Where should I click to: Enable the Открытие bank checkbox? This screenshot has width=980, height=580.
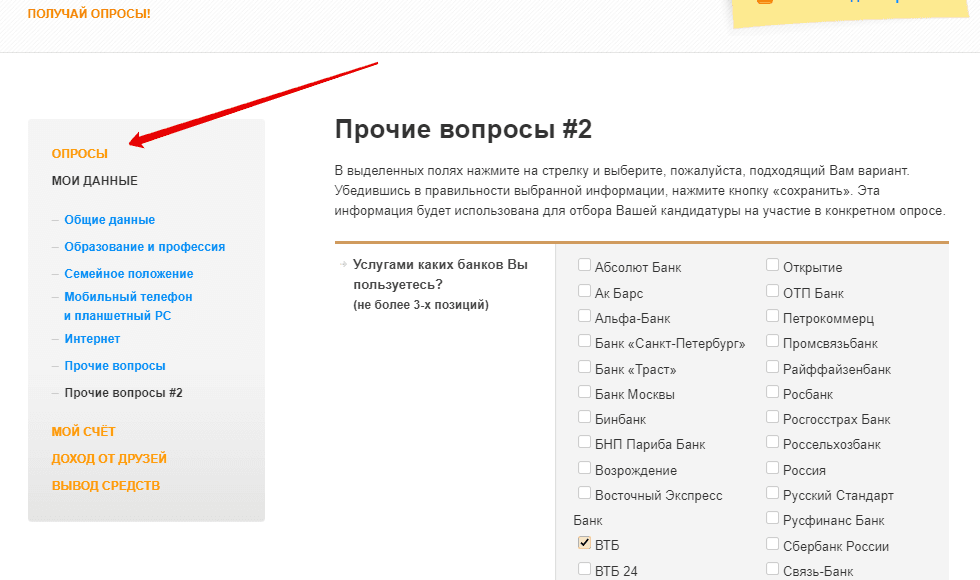point(773,265)
